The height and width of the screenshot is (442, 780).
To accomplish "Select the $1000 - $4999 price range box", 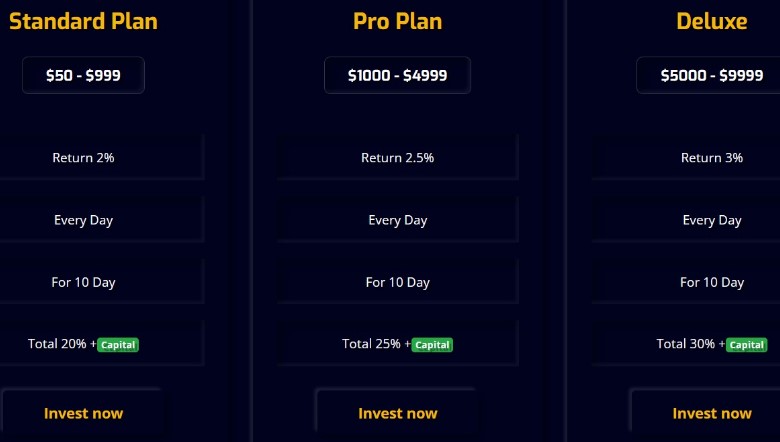I will pos(397,75).
